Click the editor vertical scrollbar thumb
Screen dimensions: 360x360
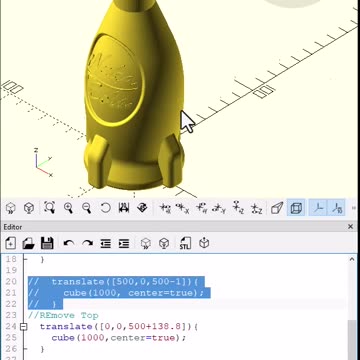[x=352, y=340]
